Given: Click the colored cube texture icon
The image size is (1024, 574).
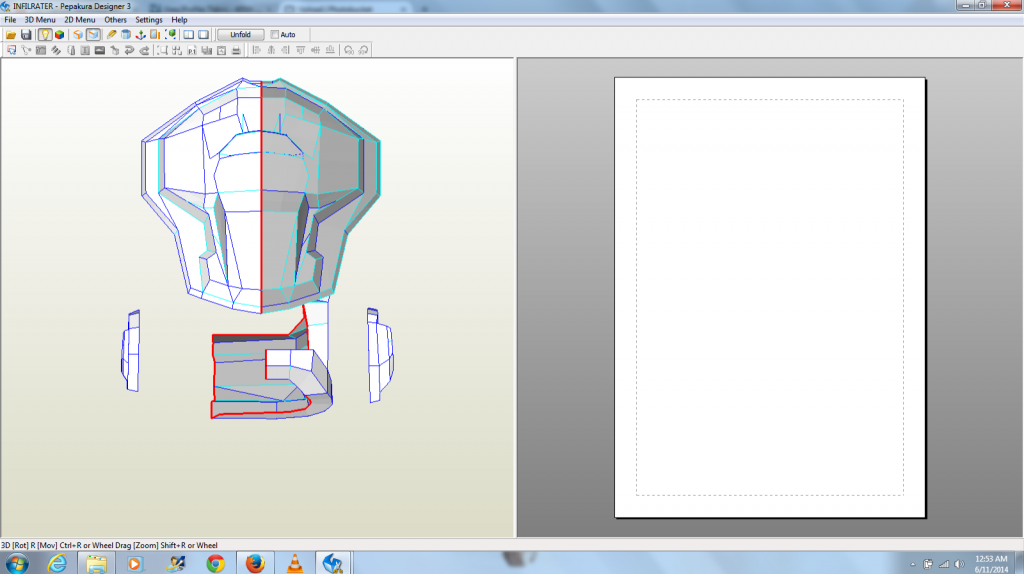Looking at the screenshot, I should click(x=60, y=35).
